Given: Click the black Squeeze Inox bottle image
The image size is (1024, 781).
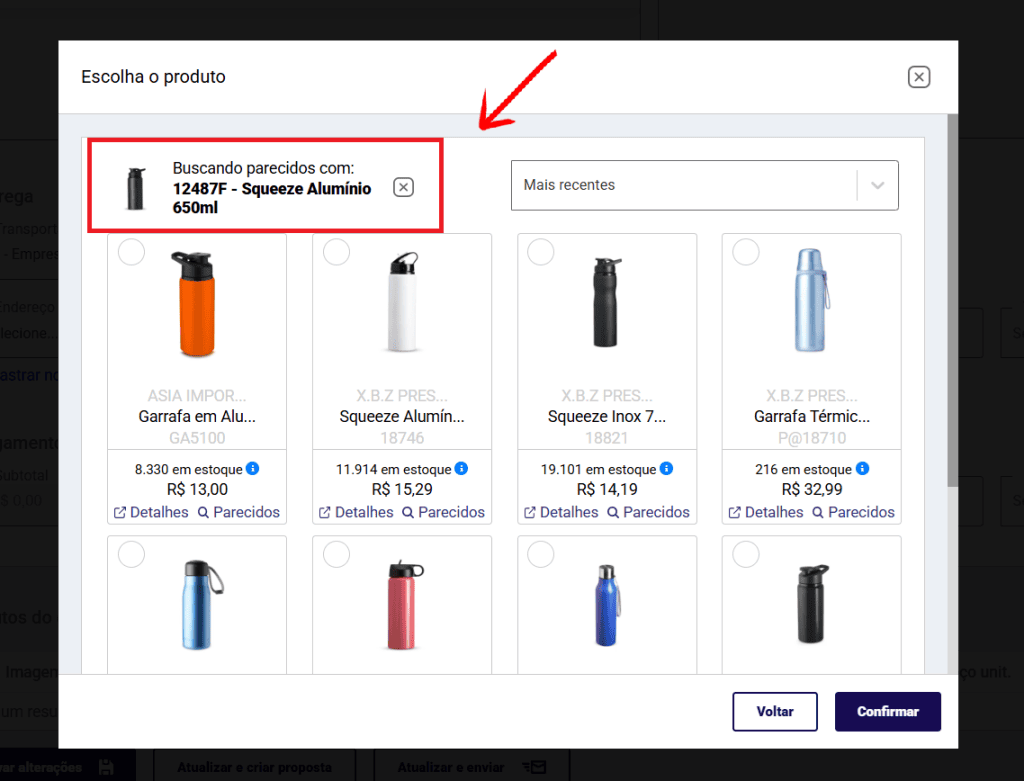Looking at the screenshot, I should 606,302.
